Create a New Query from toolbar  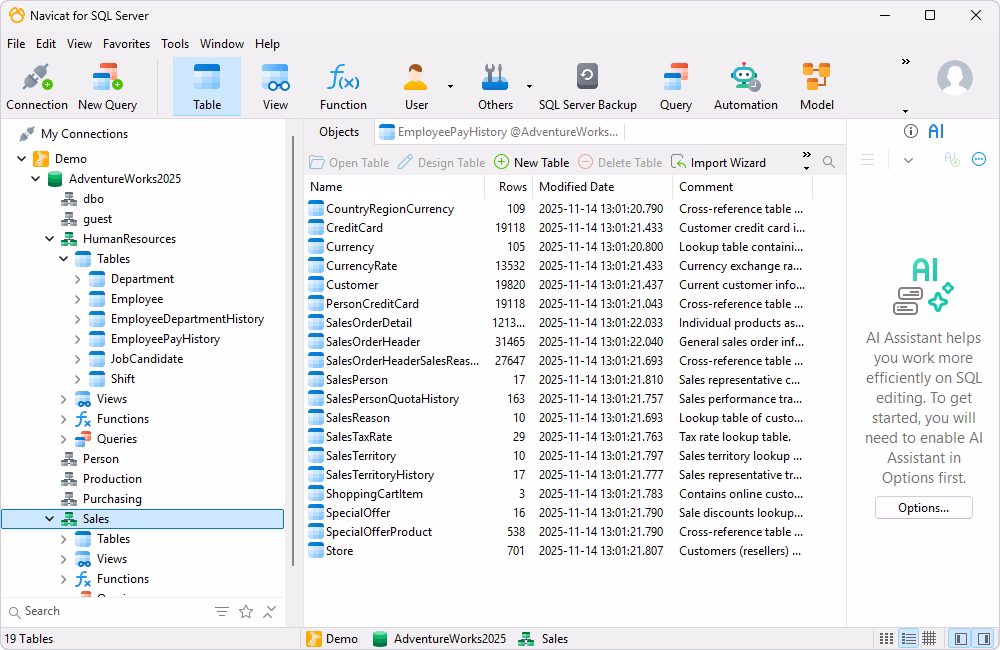pos(107,87)
